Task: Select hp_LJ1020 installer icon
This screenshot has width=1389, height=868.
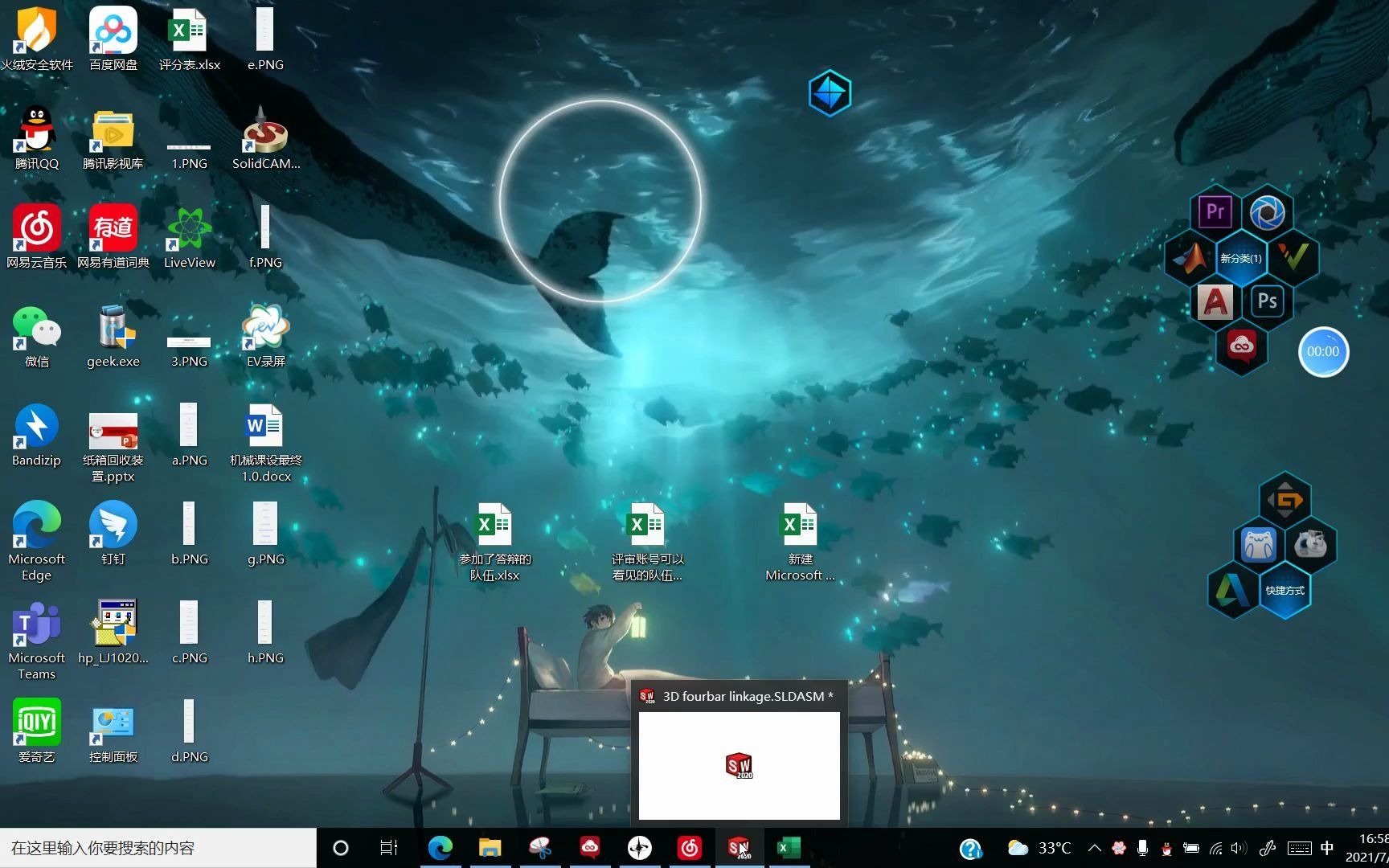Action: [113, 632]
